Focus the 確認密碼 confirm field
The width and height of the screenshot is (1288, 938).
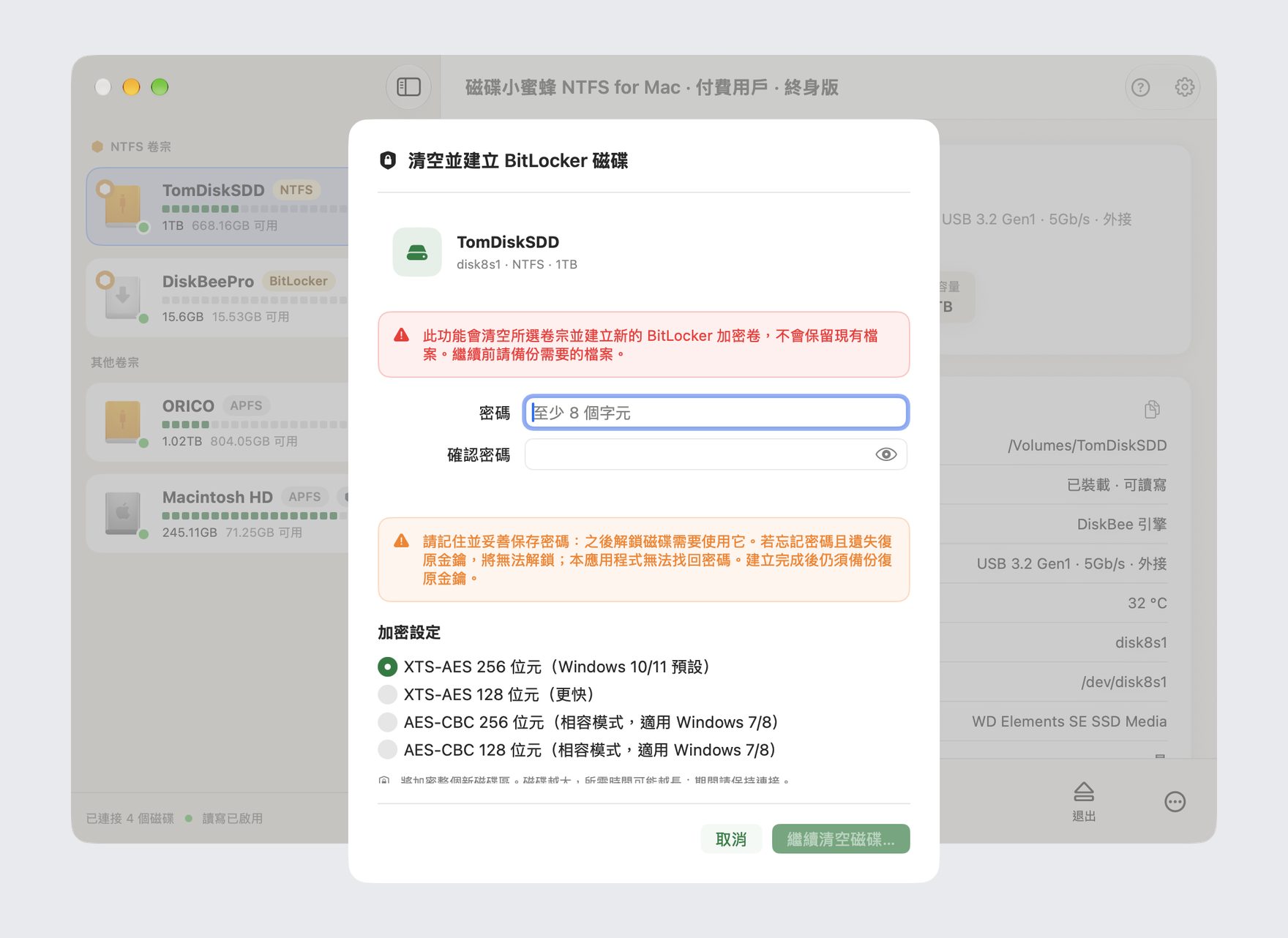(x=716, y=454)
